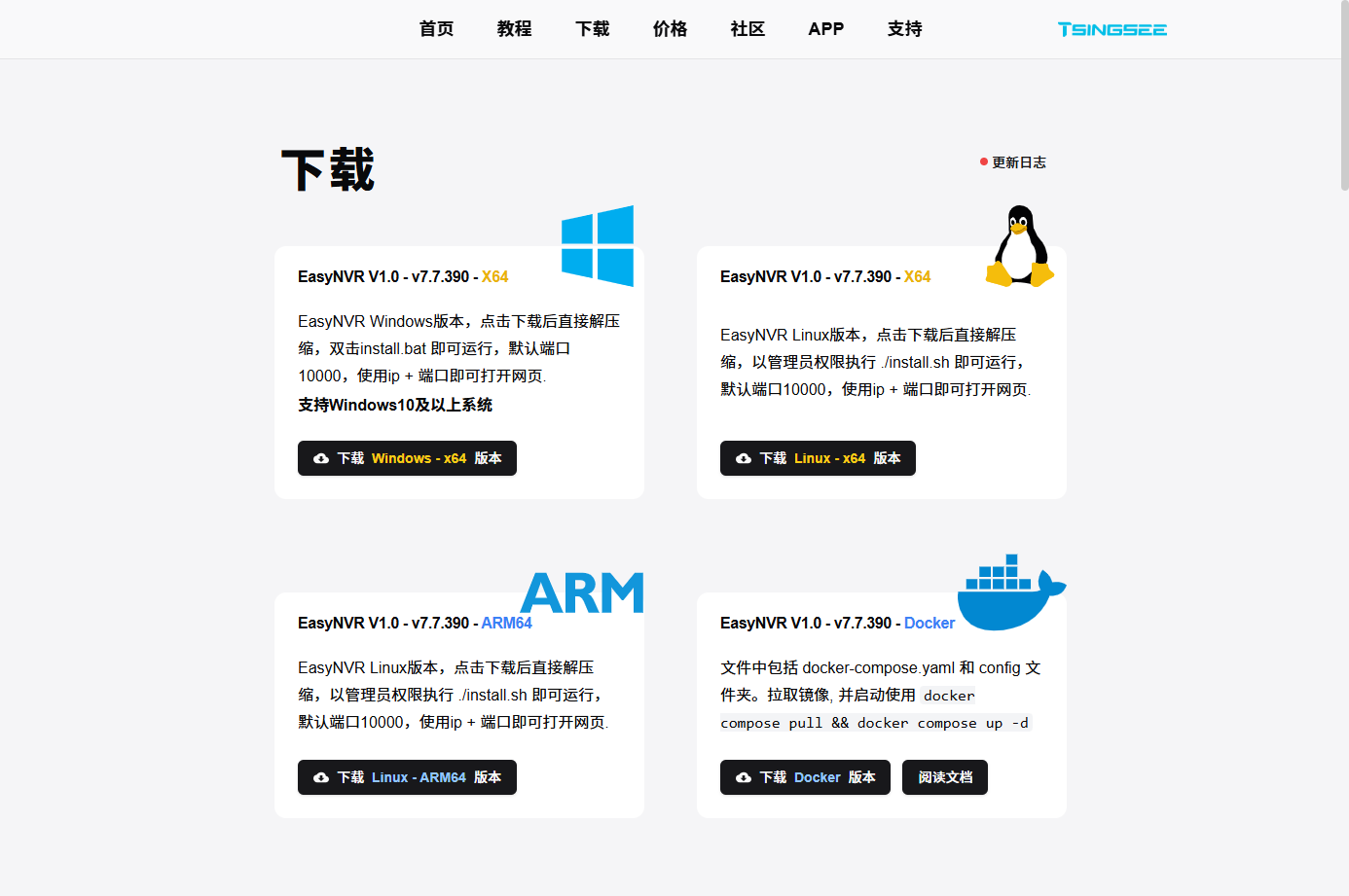Click the ARM64 card description paragraph
The image size is (1349, 896).
454,695
